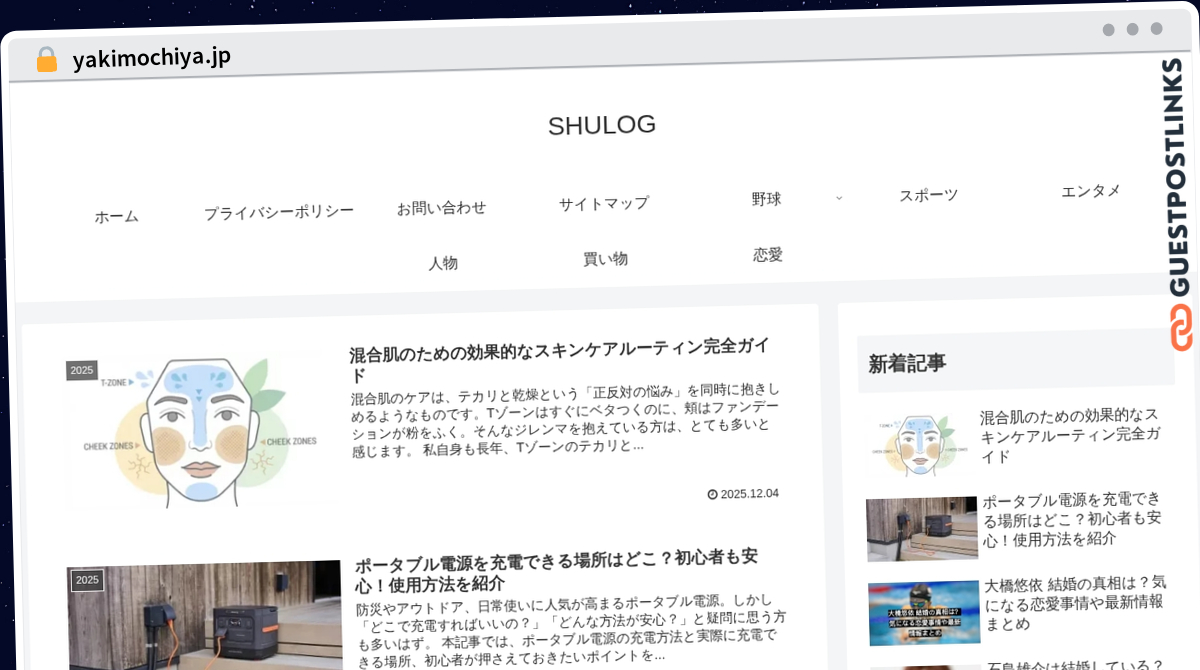Click the yakimochiya.jp address text
The image size is (1200, 670).
point(151,58)
